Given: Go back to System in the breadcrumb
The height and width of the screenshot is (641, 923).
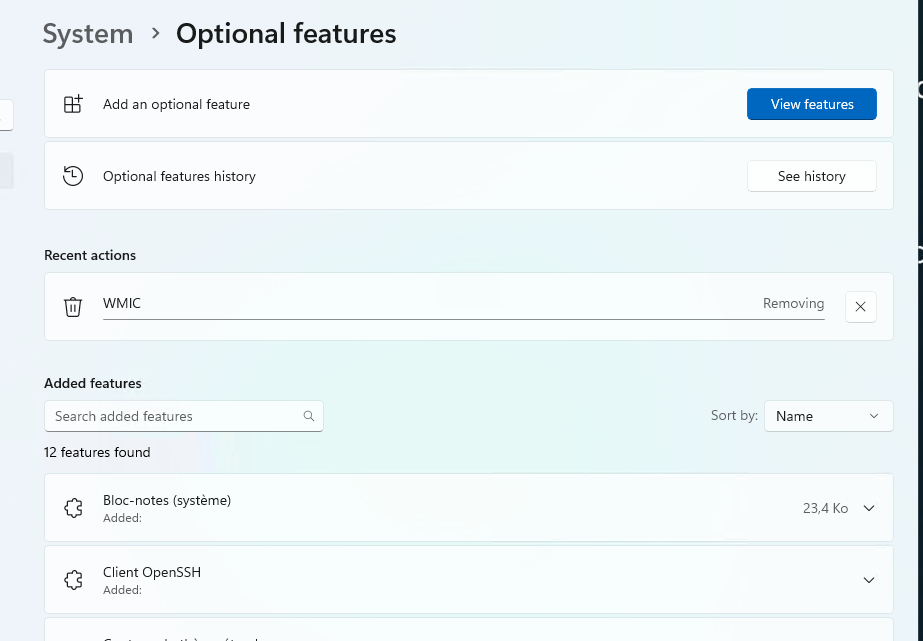Looking at the screenshot, I should coord(88,34).
